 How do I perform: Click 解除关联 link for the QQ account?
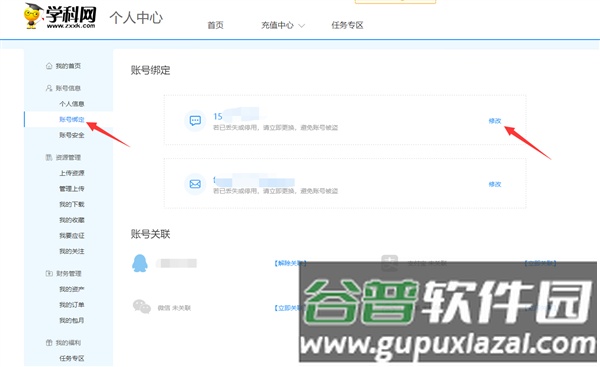point(290,263)
